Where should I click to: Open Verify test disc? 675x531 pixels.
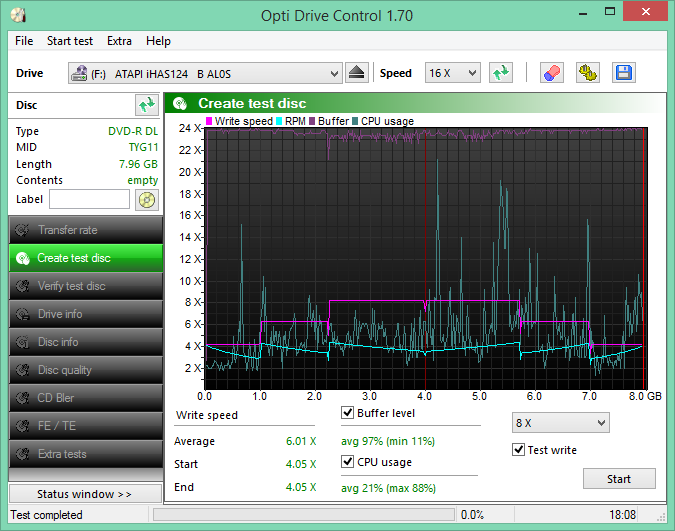coord(86,286)
